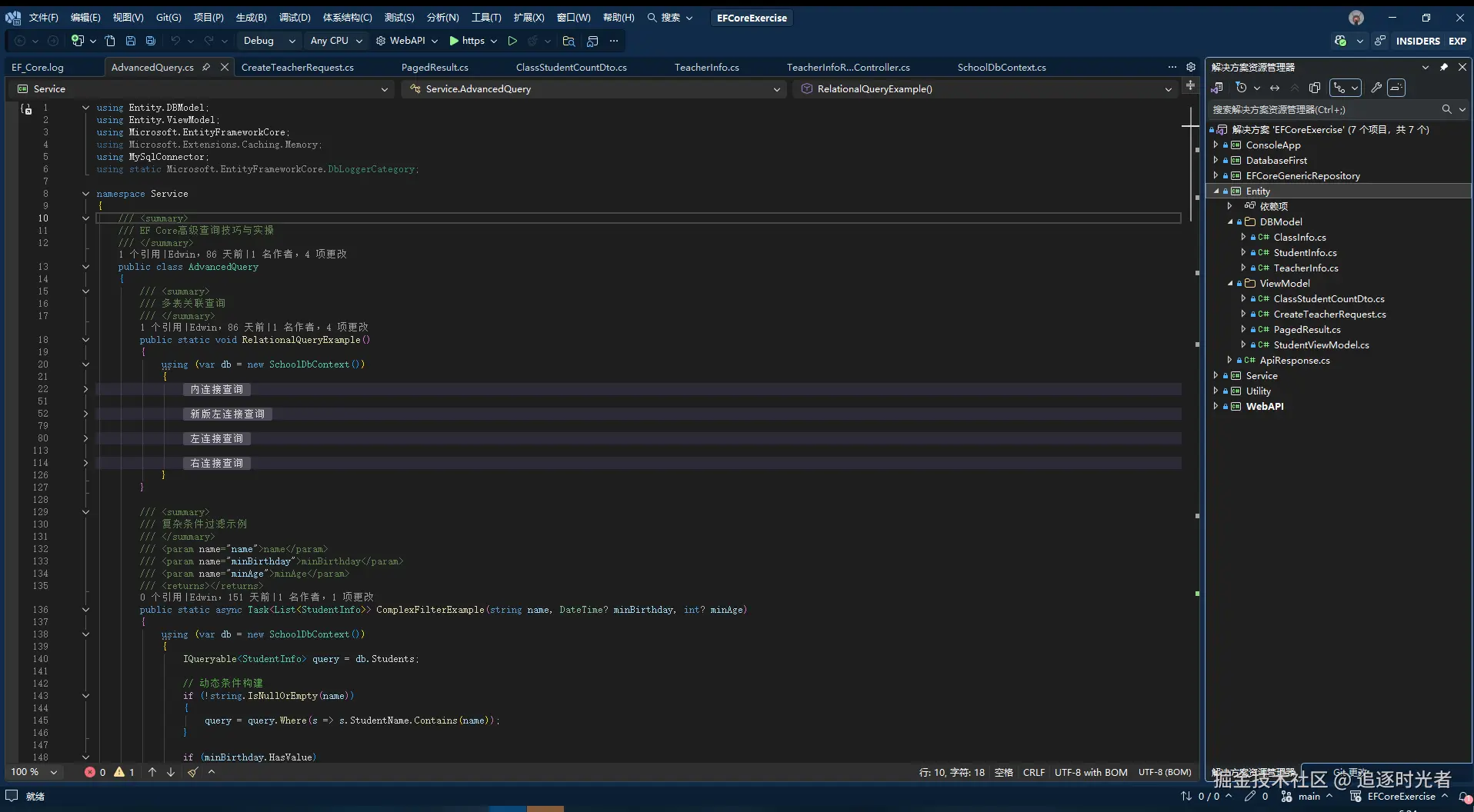Start debugging with the https button

(467, 41)
